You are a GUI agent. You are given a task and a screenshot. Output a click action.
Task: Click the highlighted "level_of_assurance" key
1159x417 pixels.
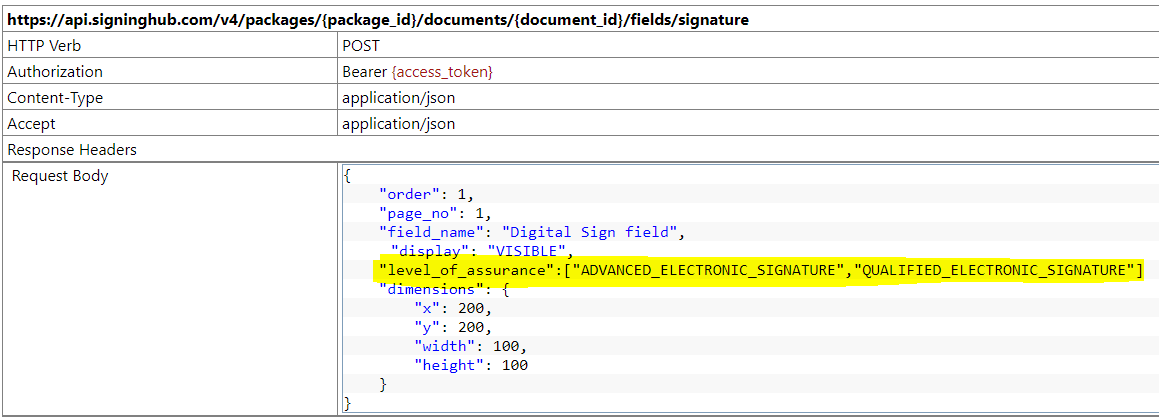coord(464,270)
